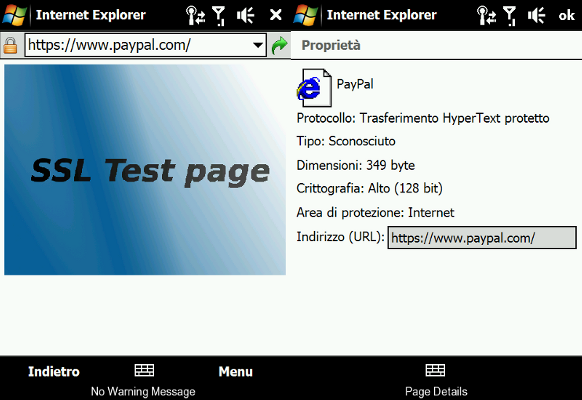
Task: Click "Crittografia: Alto (128 bit)" line
Action: 369,188
